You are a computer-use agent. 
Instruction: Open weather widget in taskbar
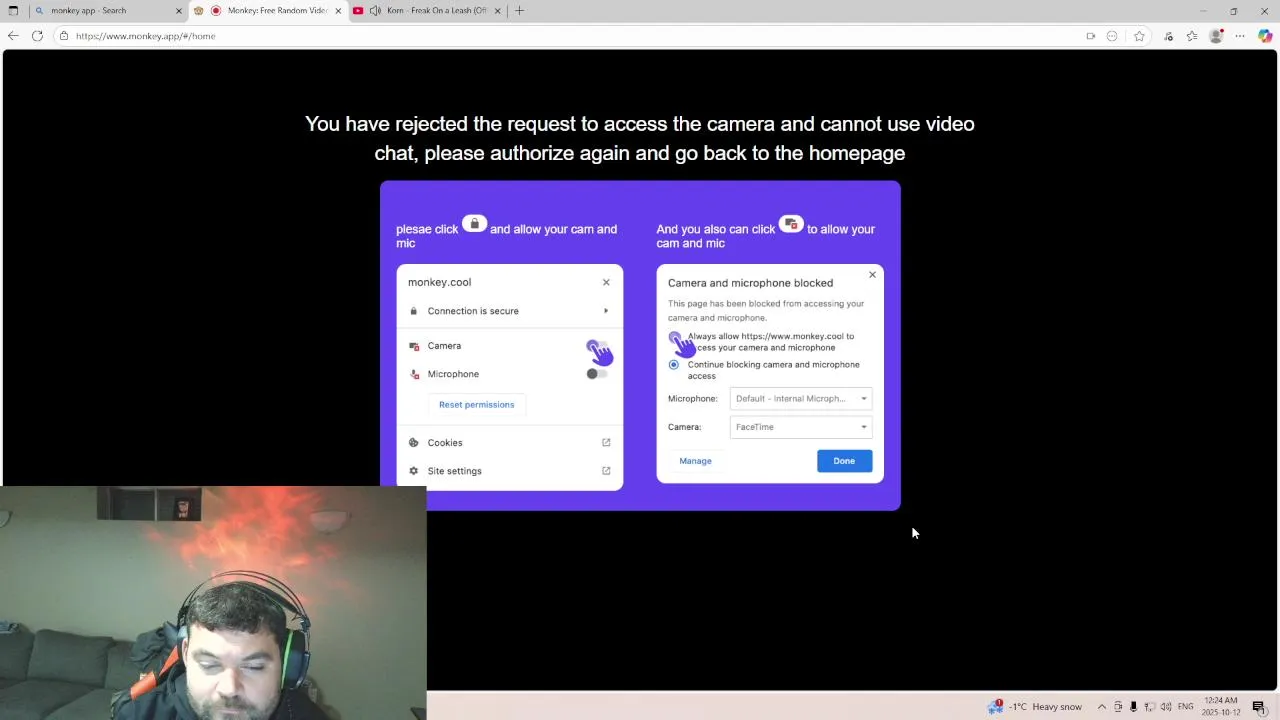click(x=1034, y=706)
